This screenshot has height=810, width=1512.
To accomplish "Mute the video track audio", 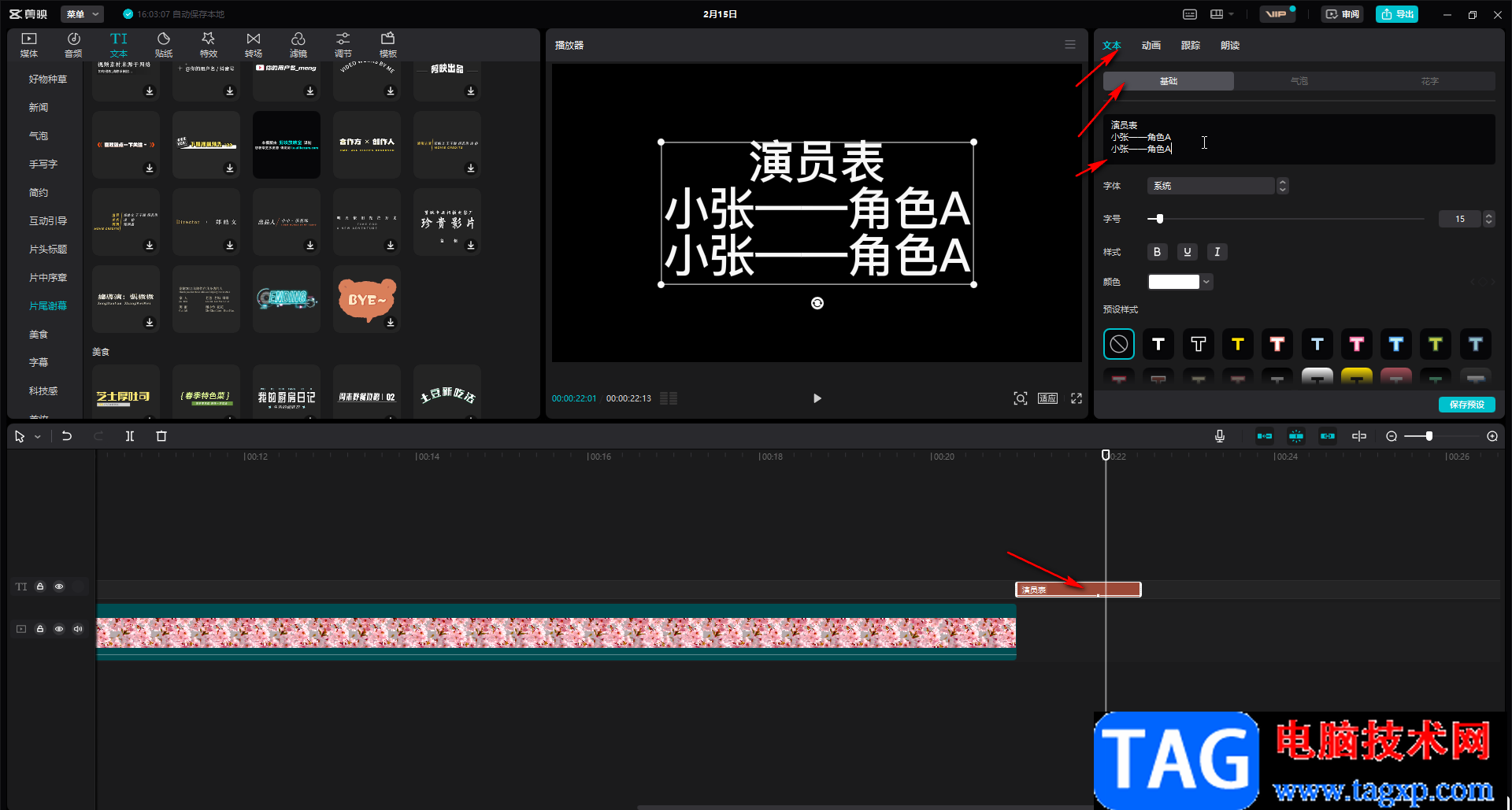I will [x=78, y=629].
